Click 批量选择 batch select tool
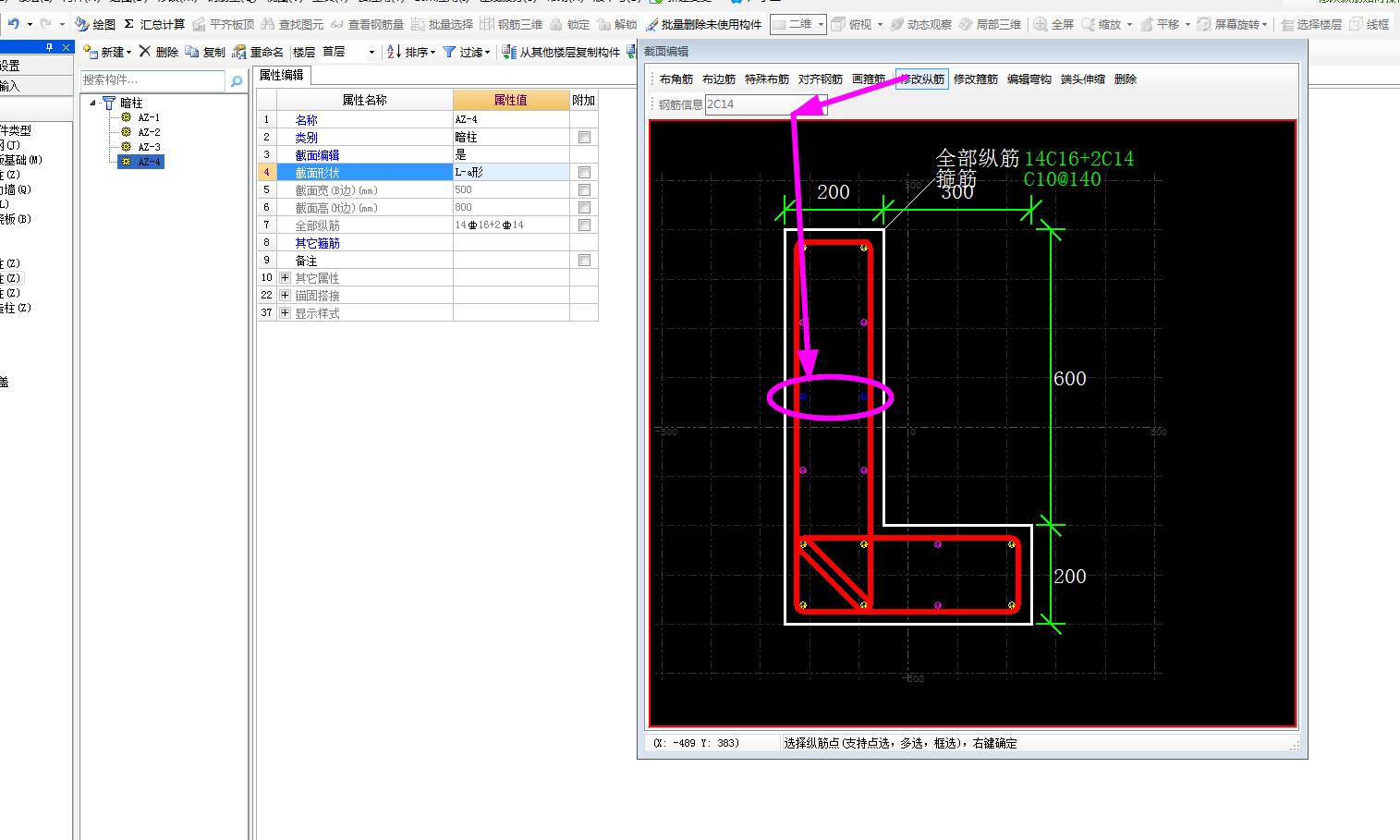The image size is (1400, 840). pyautogui.click(x=442, y=24)
